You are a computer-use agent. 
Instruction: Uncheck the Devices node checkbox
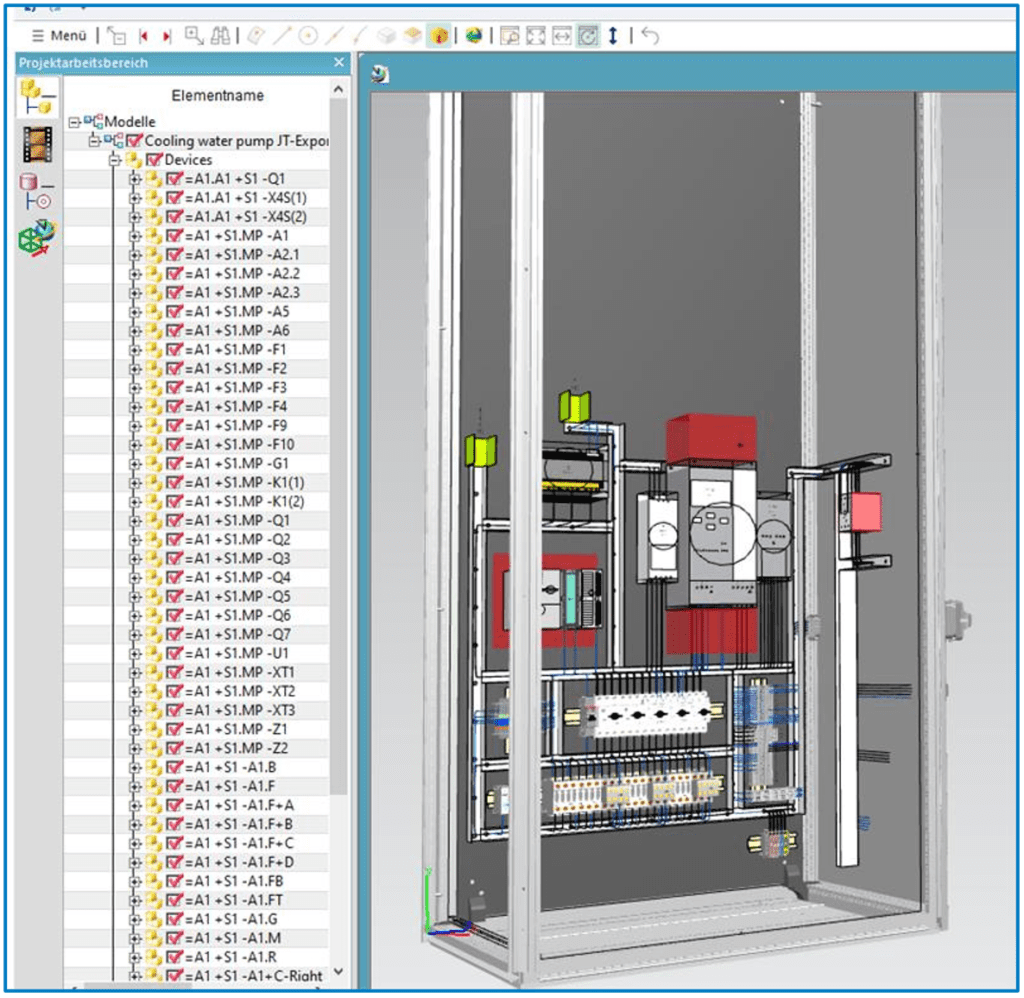coord(153,160)
